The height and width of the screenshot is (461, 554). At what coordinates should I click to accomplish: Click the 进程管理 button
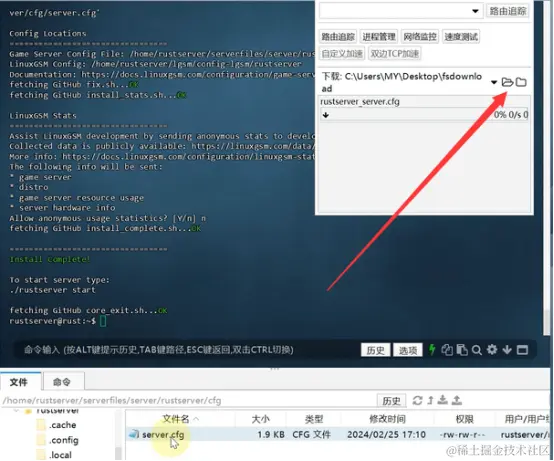pos(379,36)
